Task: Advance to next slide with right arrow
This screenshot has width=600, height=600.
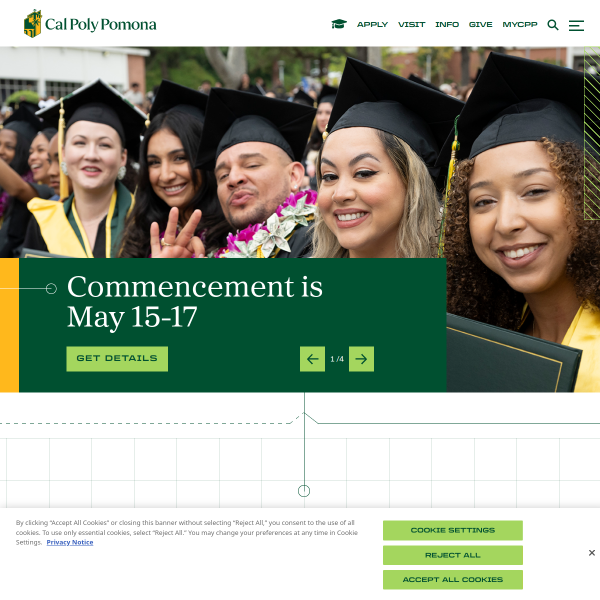Action: click(361, 359)
